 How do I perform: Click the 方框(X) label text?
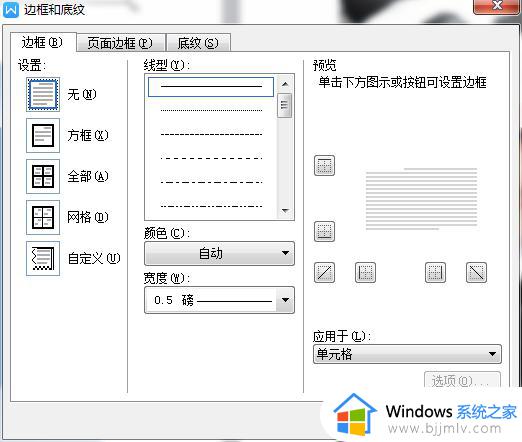point(88,135)
